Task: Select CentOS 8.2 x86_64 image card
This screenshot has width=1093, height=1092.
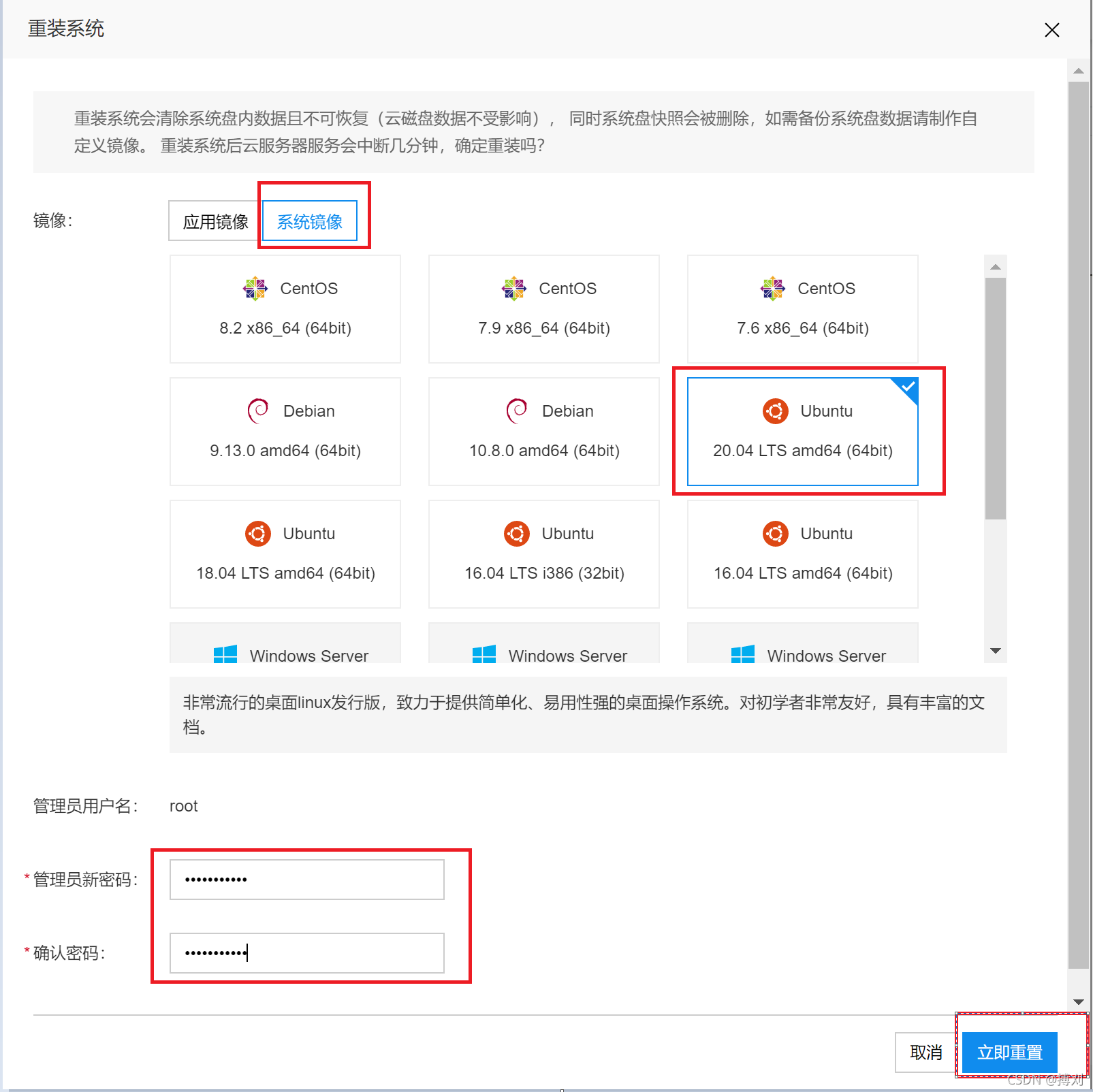Action: [x=285, y=309]
